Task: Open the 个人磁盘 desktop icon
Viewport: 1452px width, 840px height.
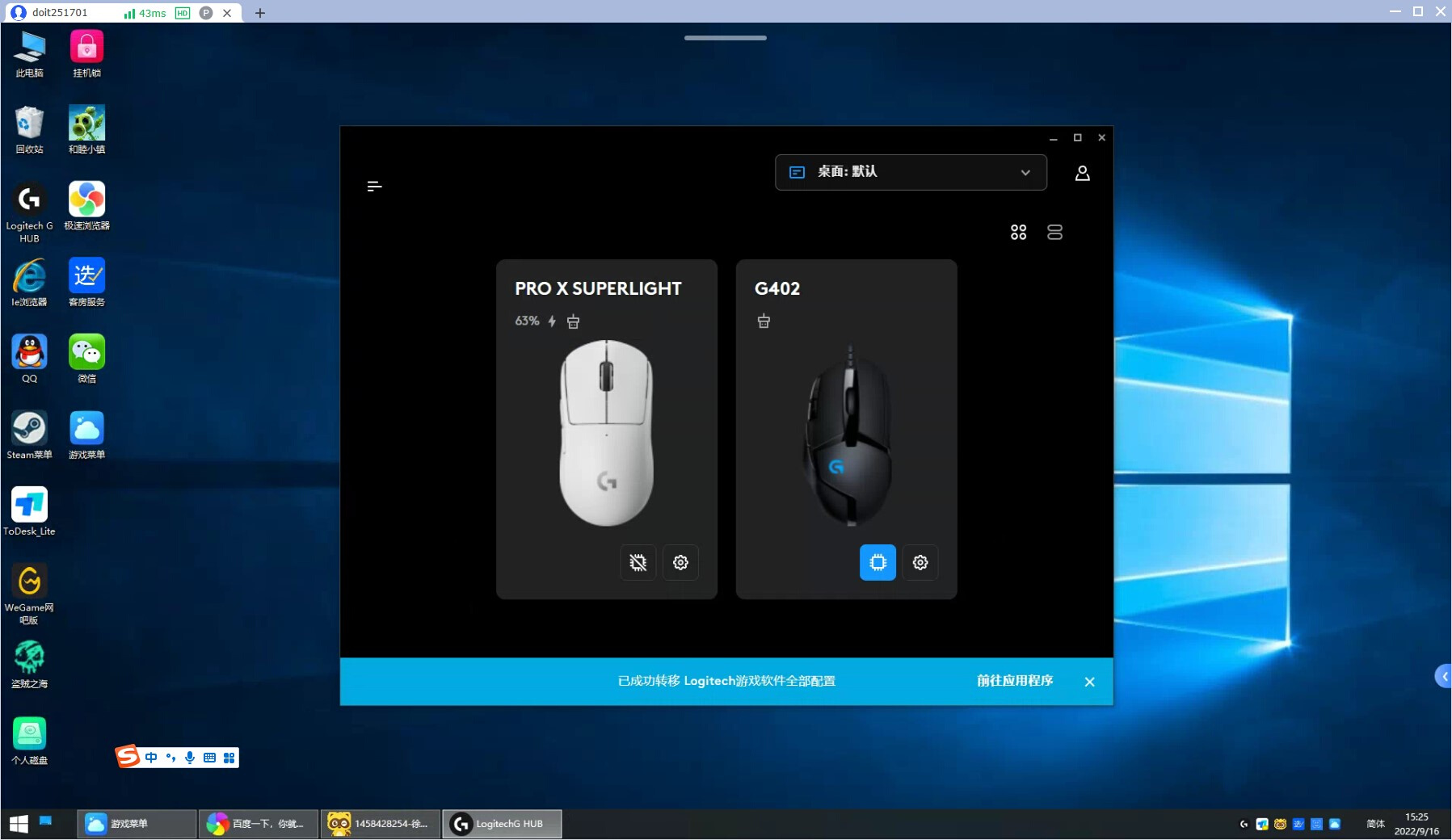Action: coord(29,740)
